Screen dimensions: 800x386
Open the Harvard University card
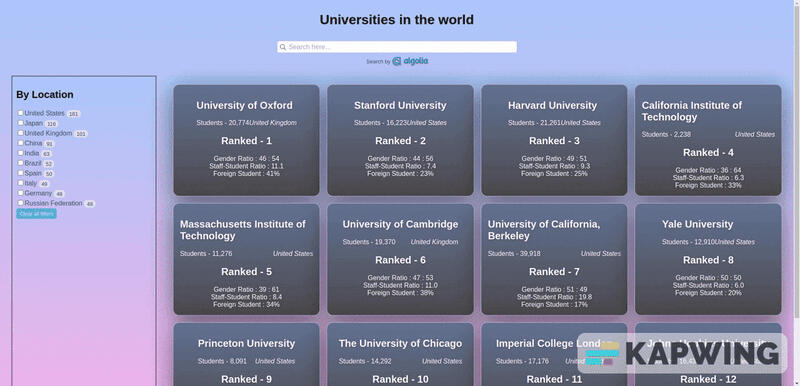pyautogui.click(x=554, y=140)
